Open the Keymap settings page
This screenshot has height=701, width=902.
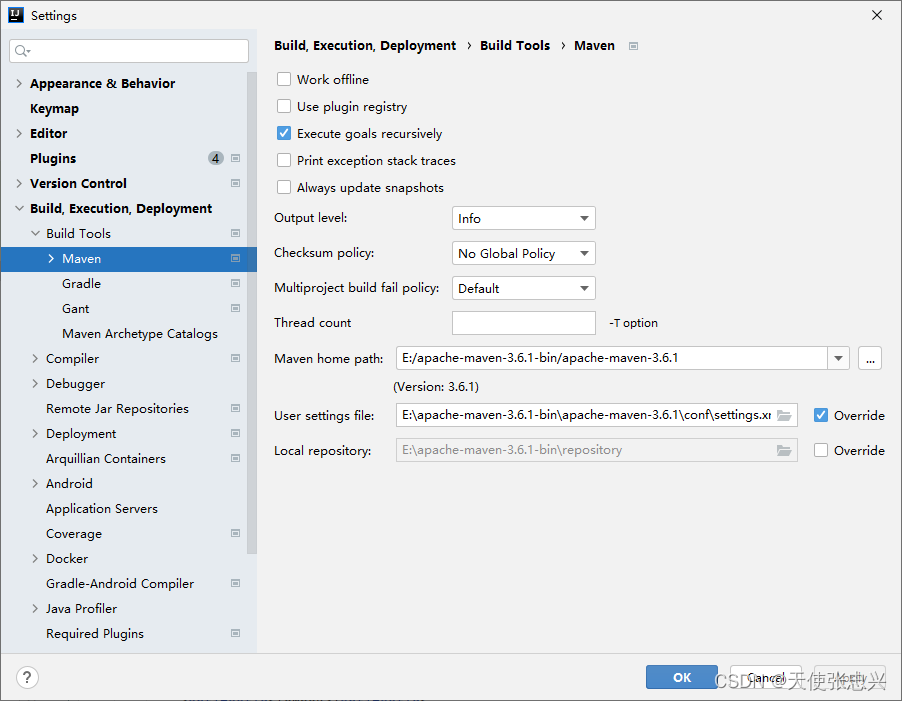click(x=54, y=108)
